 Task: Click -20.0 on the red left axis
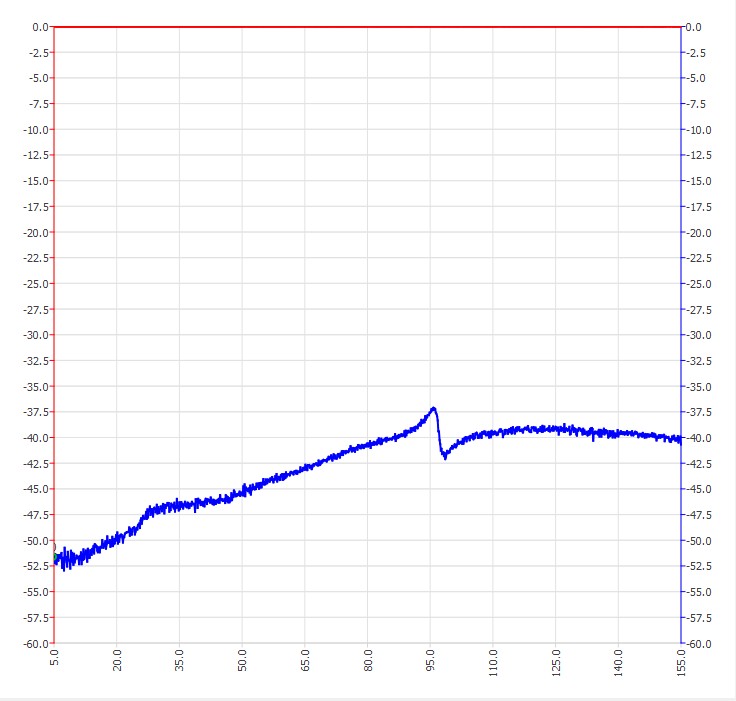tap(36, 232)
